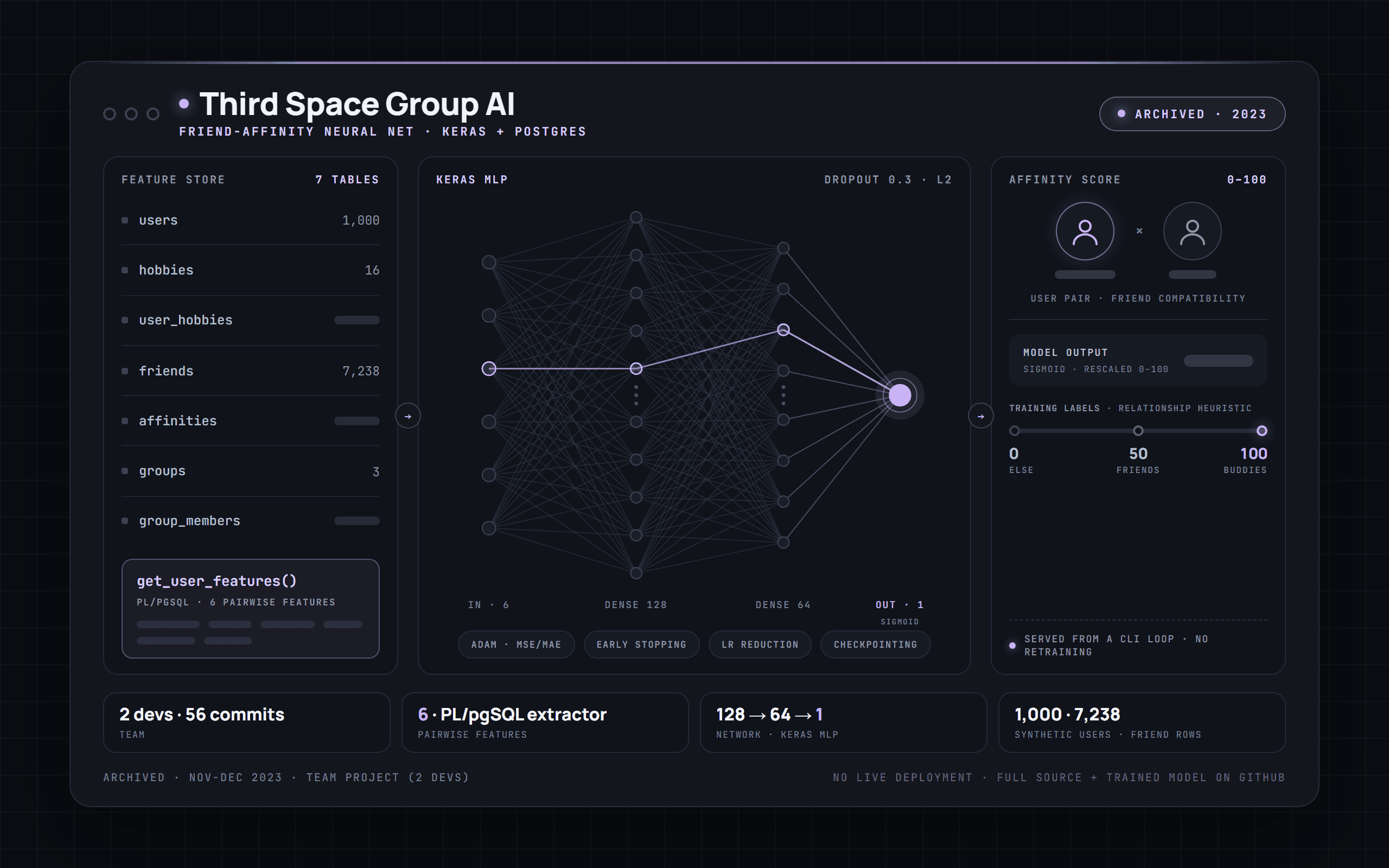
Task: Click the 2 devs · 56 commits stat card
Action: click(246, 723)
